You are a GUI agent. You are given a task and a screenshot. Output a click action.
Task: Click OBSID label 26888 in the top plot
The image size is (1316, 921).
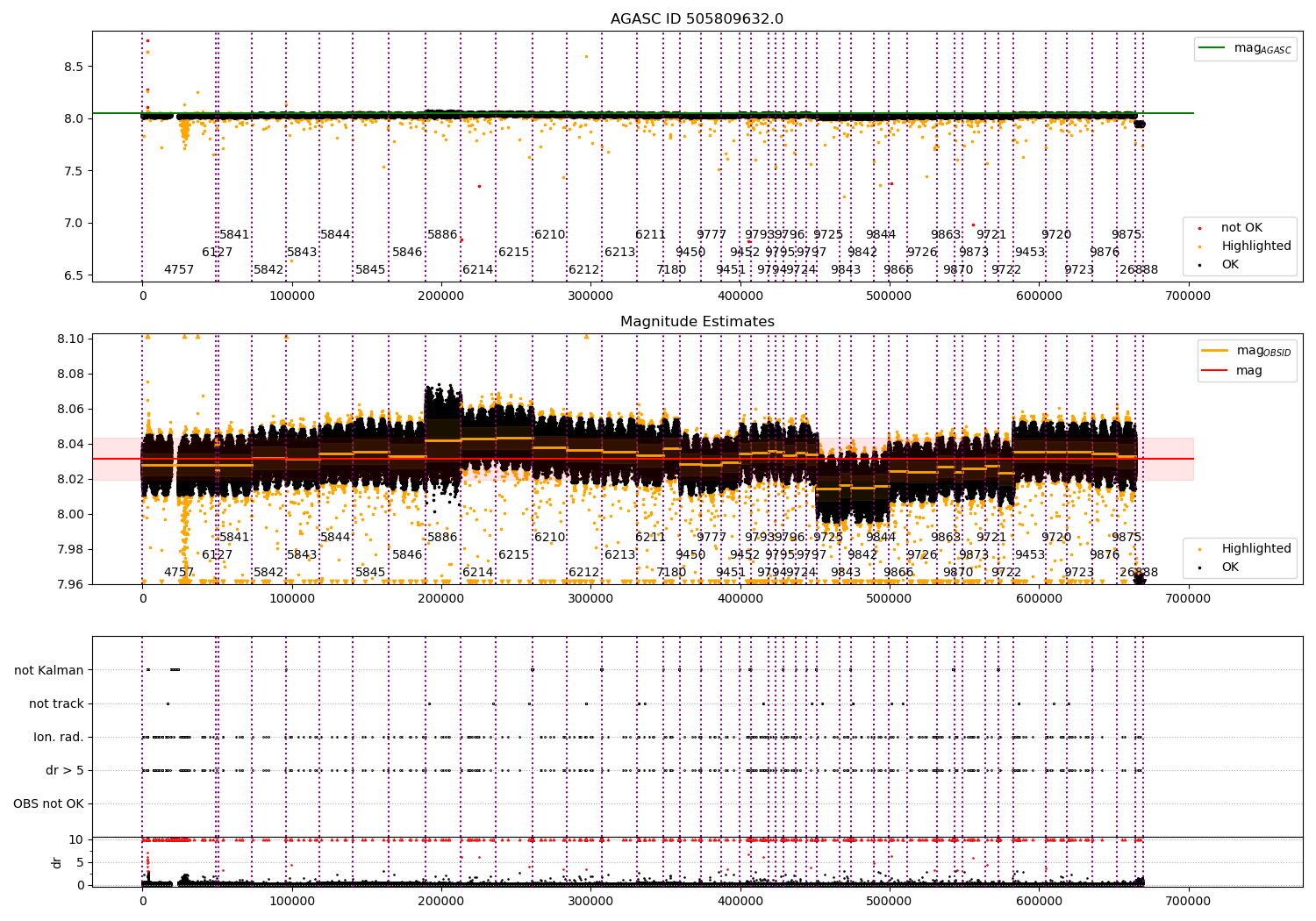pos(1139,270)
